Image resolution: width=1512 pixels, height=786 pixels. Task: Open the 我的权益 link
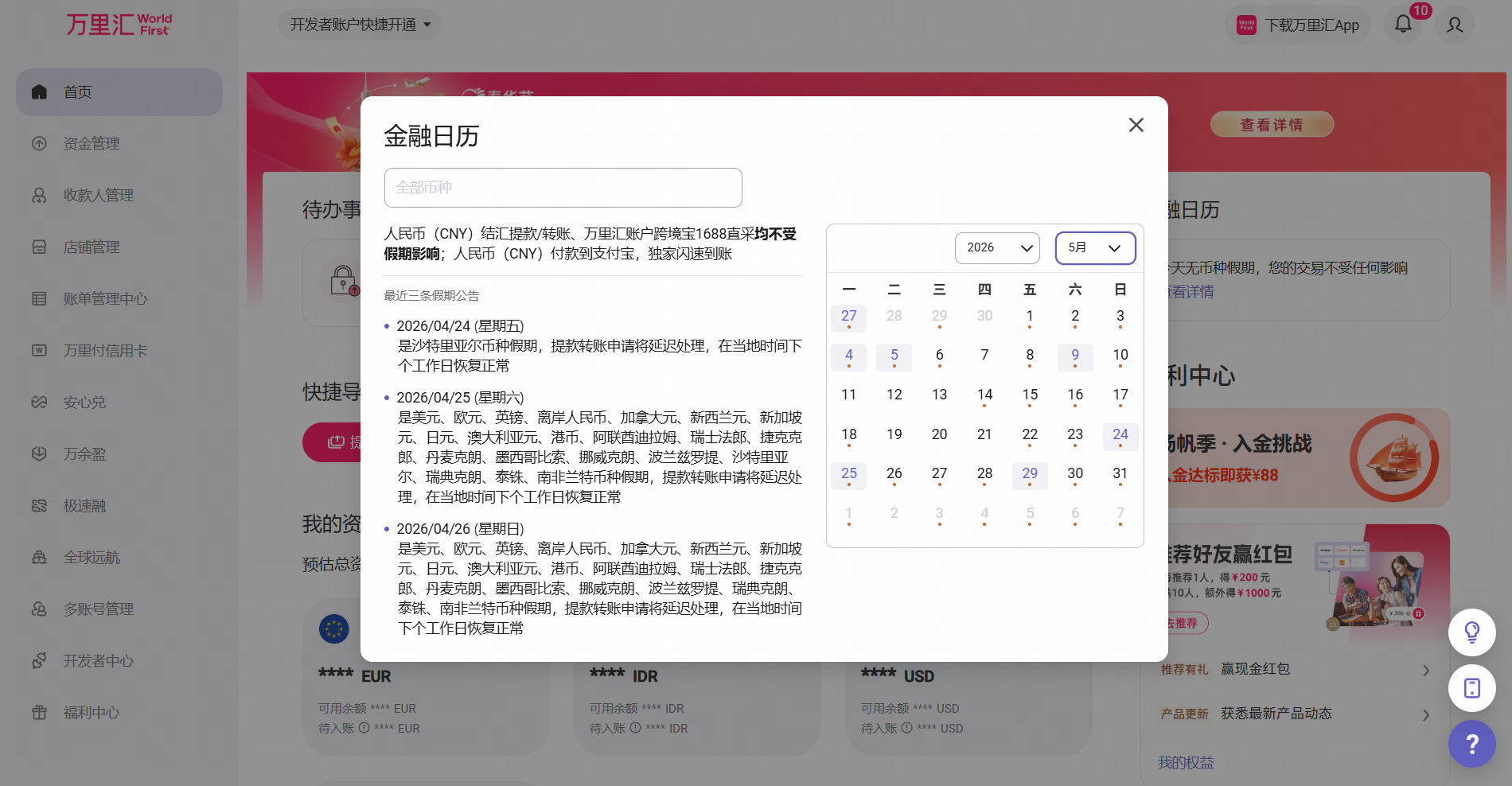pyautogui.click(x=1185, y=762)
